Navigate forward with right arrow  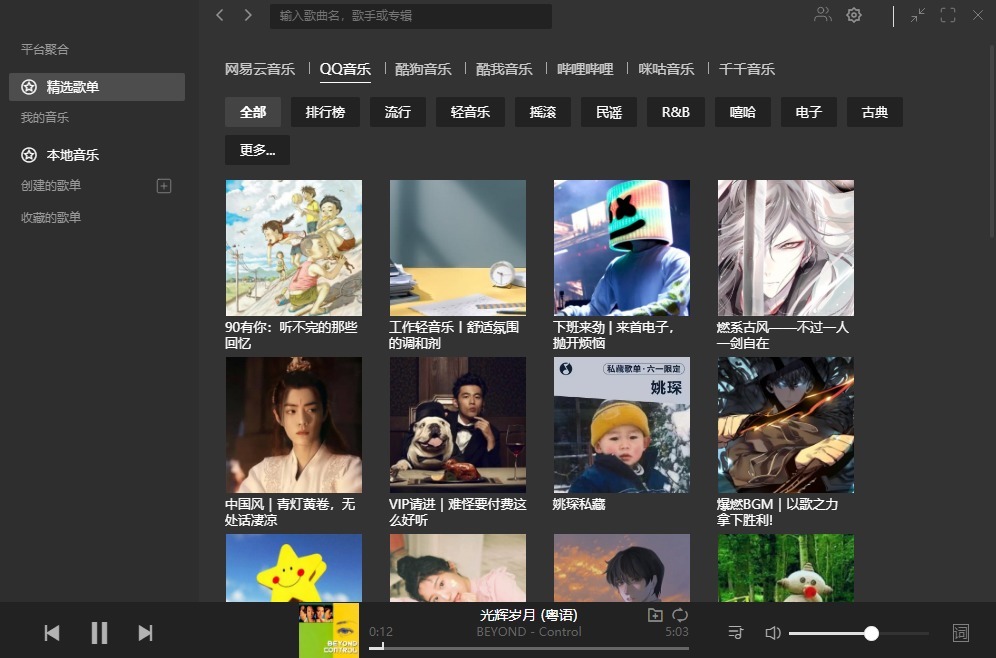coord(248,15)
